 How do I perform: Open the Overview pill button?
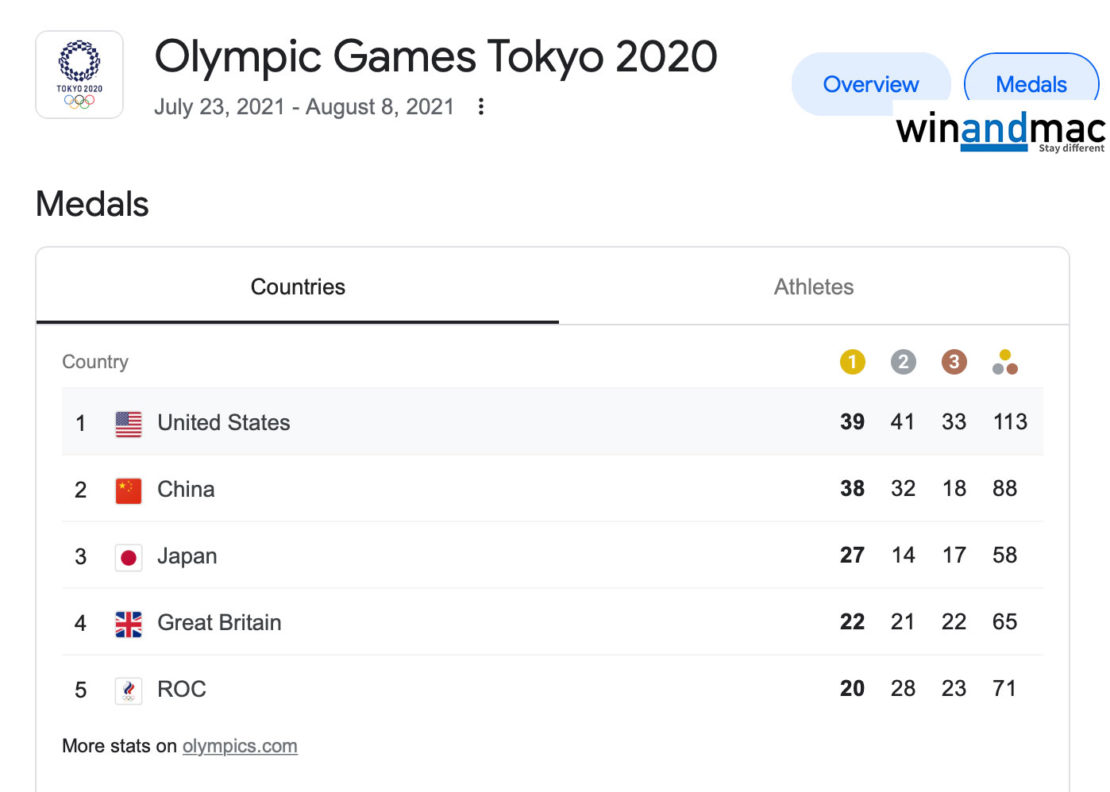coord(870,84)
